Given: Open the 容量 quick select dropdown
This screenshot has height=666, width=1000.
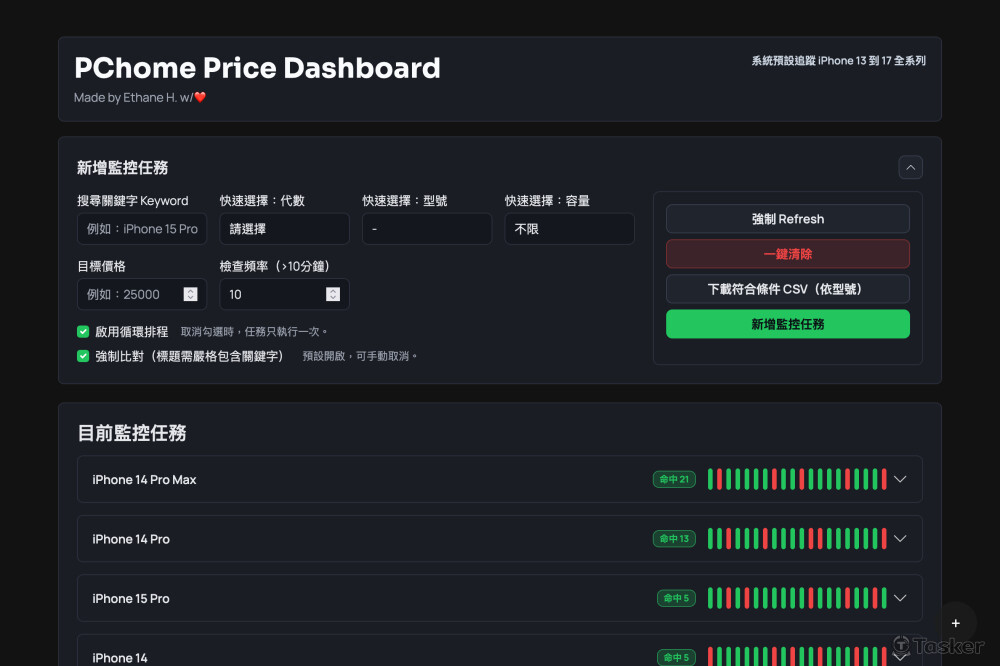Looking at the screenshot, I should coord(569,229).
